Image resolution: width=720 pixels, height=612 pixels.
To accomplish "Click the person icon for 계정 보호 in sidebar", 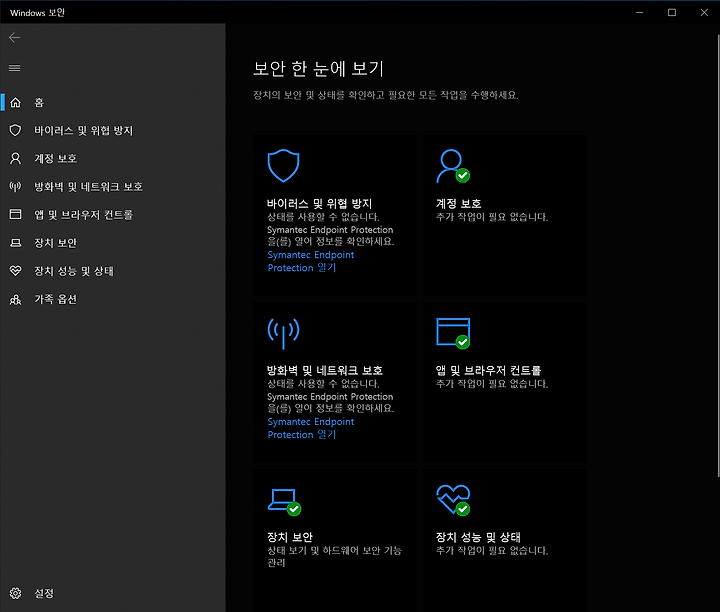I will click(x=16, y=158).
